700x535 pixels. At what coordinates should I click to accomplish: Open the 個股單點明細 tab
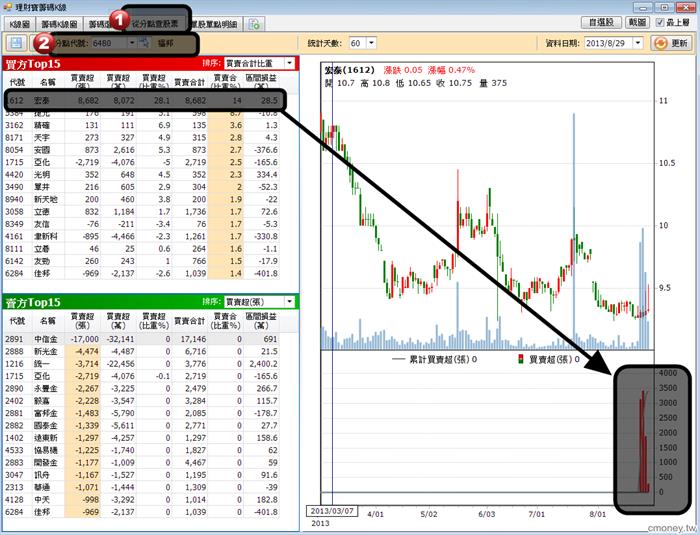click(214, 24)
